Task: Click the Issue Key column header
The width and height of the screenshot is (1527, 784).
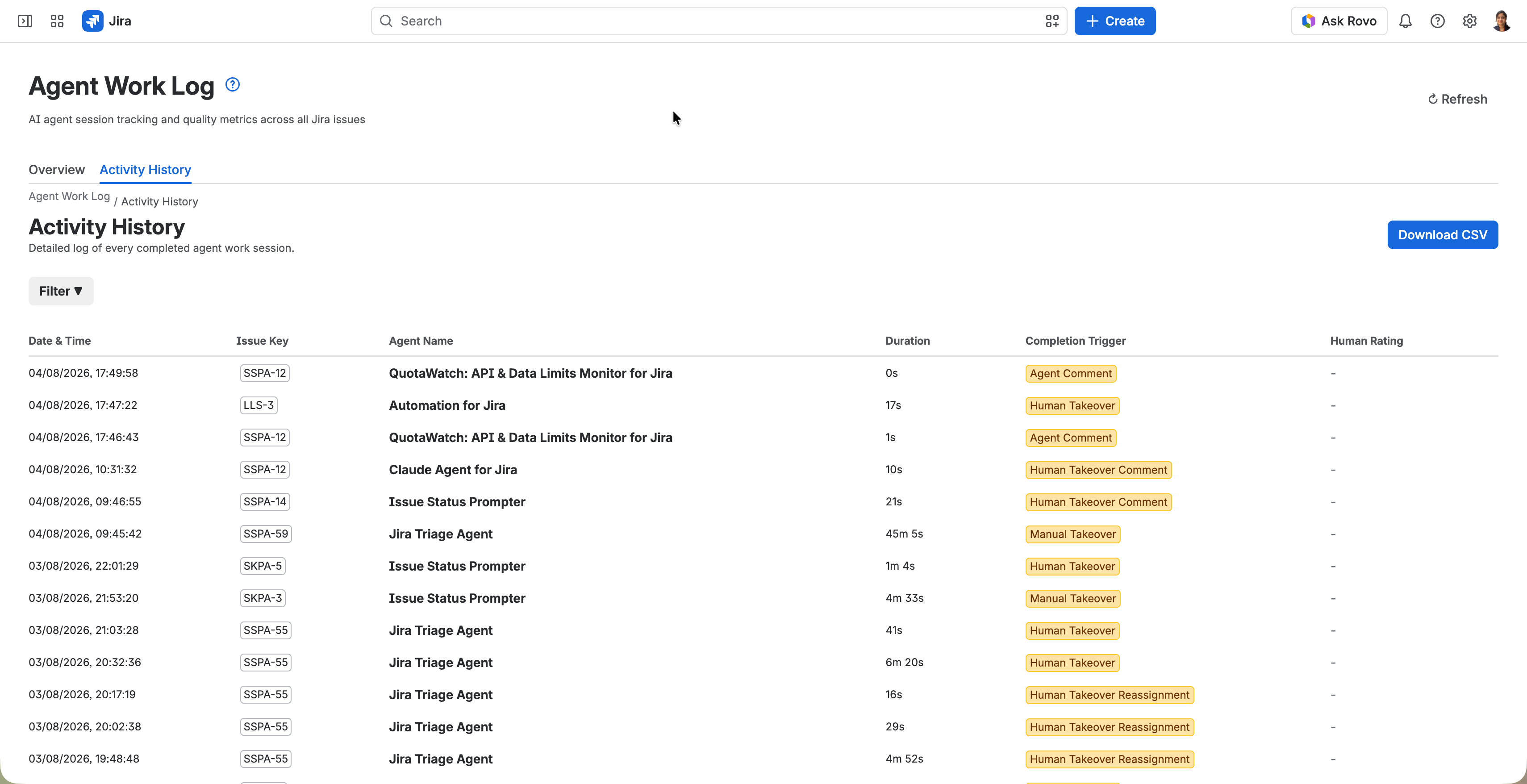Action: (262, 341)
